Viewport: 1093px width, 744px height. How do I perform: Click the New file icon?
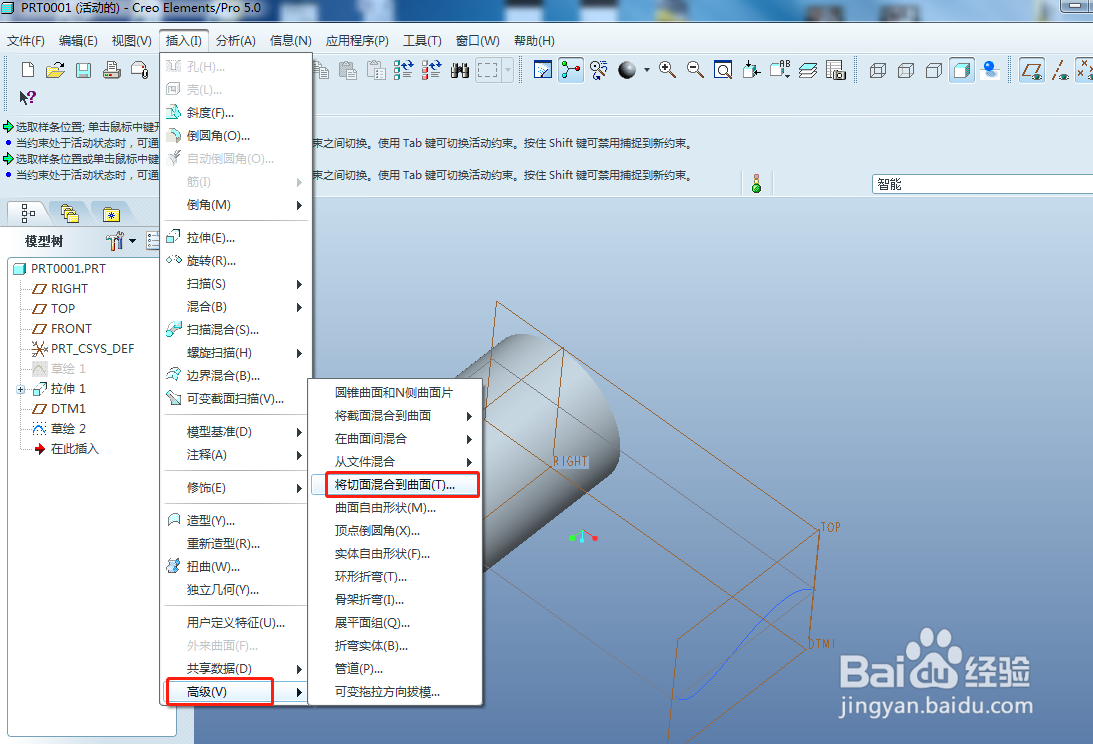pyautogui.click(x=28, y=70)
